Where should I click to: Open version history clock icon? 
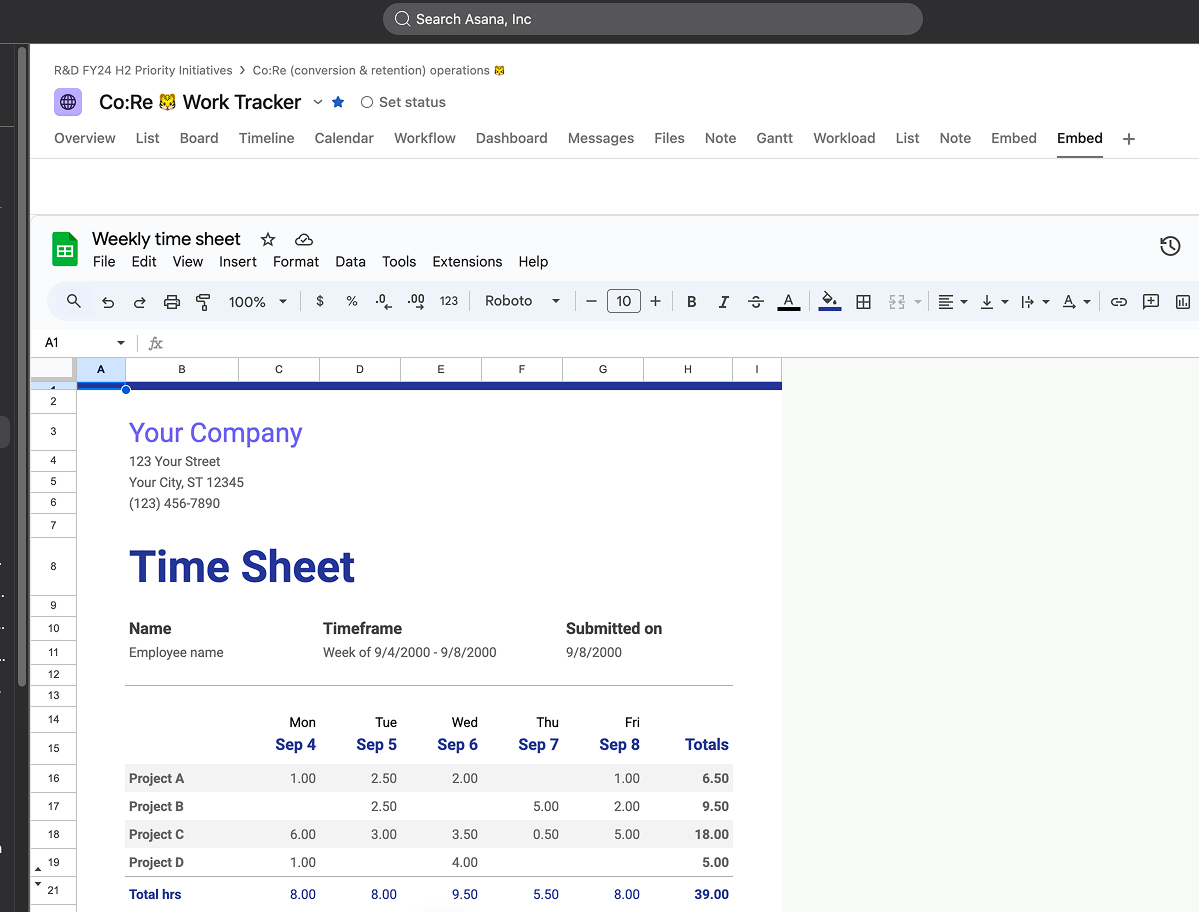pyautogui.click(x=1169, y=246)
